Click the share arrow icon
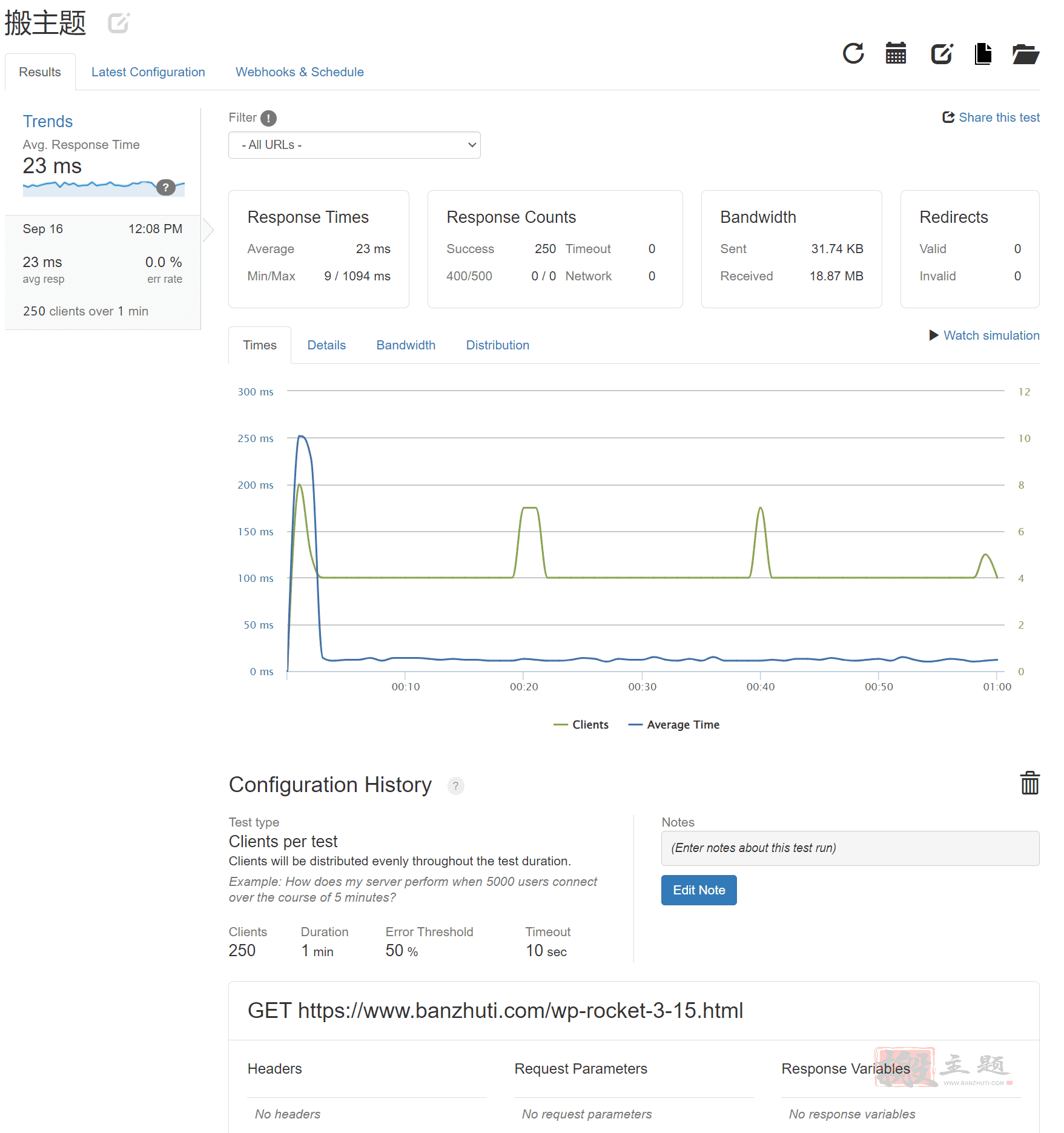 pos(948,117)
